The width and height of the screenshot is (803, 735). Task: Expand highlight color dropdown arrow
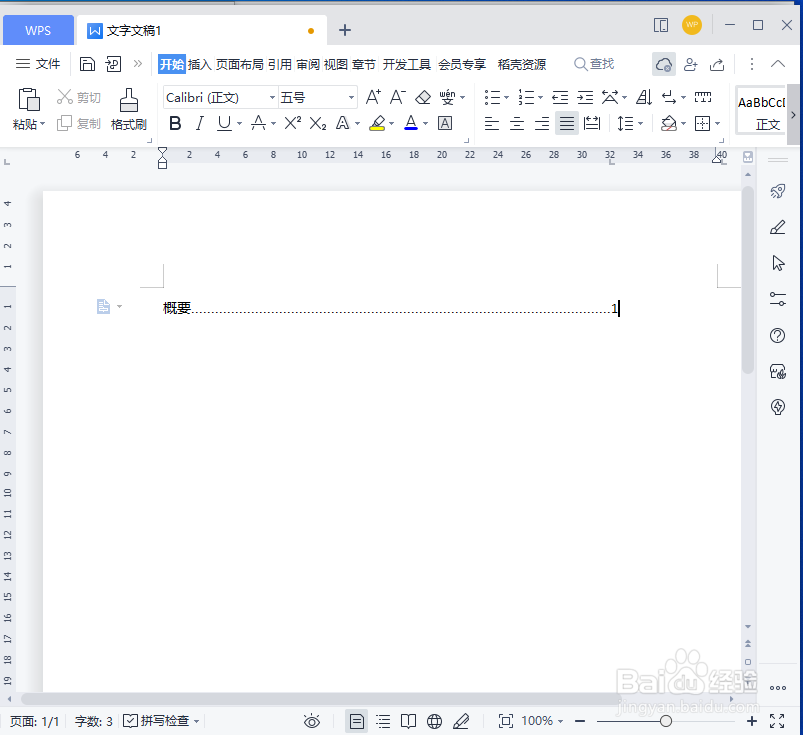pyautogui.click(x=392, y=123)
